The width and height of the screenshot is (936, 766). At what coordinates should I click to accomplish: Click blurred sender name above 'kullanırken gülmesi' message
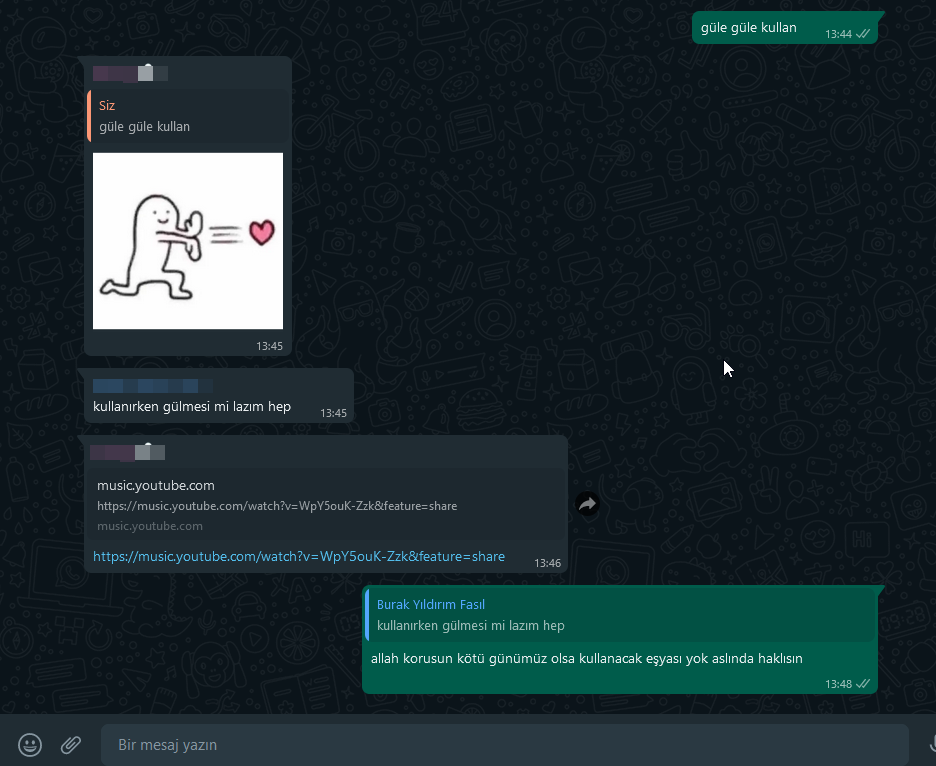(x=153, y=386)
